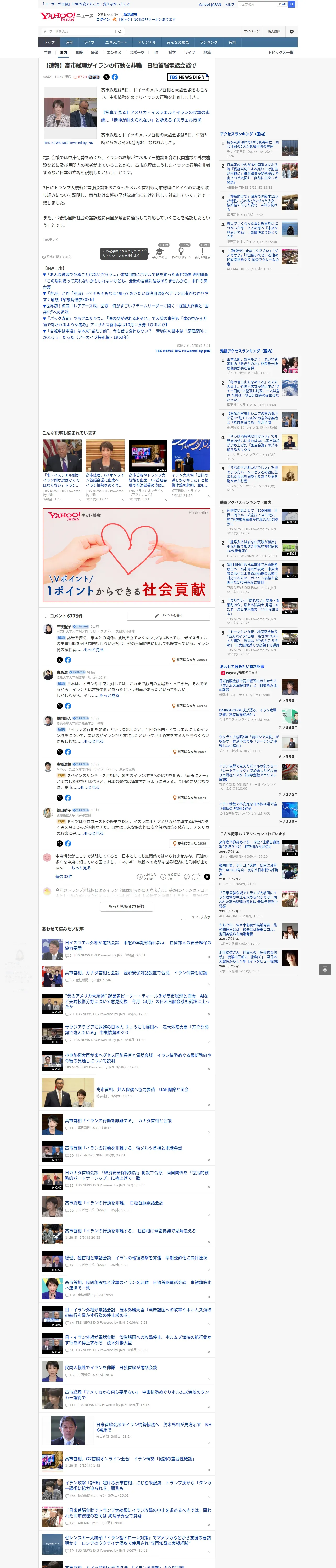The width and height of the screenshot is (336, 1568).
Task: Open 返信 33件 replies
Action: click(x=64, y=877)
